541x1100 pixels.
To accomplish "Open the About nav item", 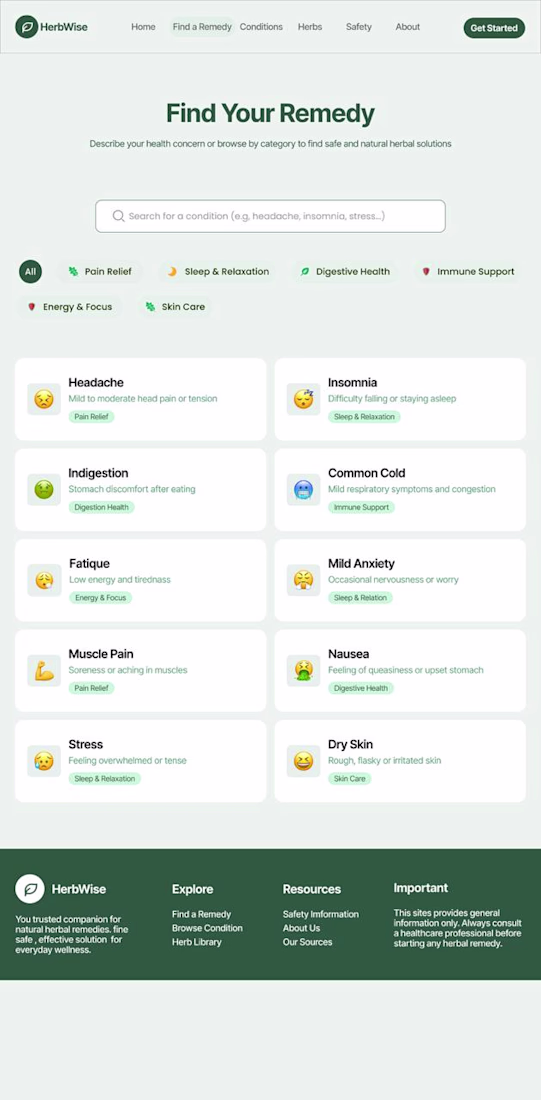I will pyautogui.click(x=408, y=27).
